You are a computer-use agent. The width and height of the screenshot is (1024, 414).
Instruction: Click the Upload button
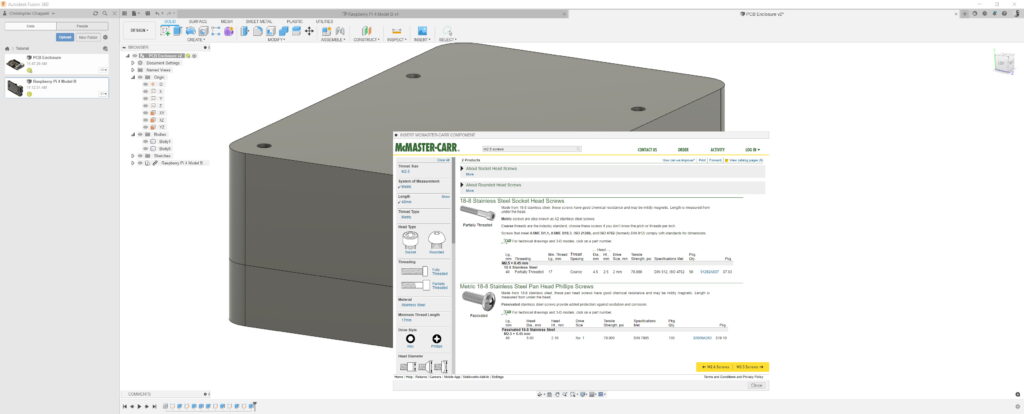(65, 37)
